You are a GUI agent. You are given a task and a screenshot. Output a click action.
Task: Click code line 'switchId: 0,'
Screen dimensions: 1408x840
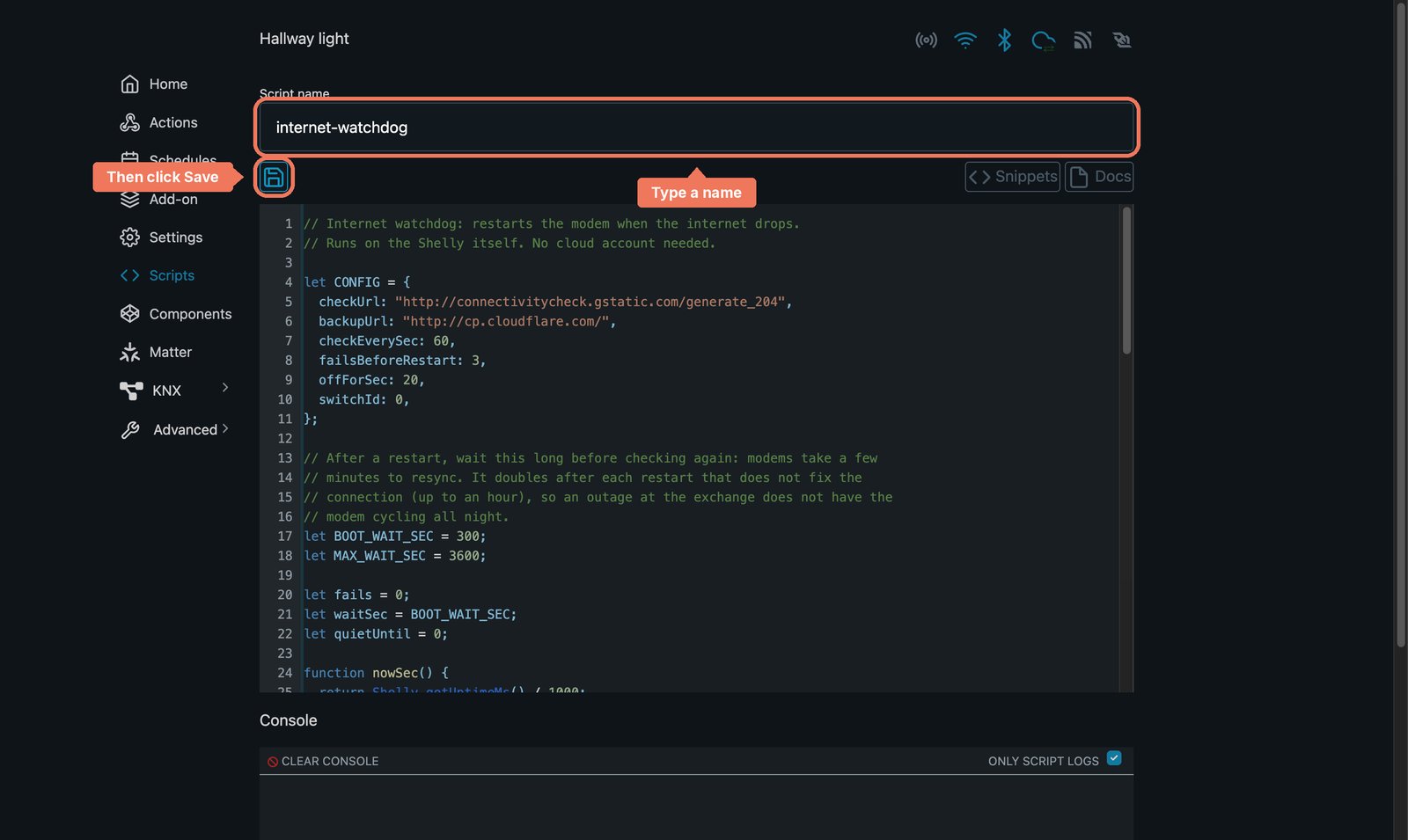pyautogui.click(x=364, y=399)
